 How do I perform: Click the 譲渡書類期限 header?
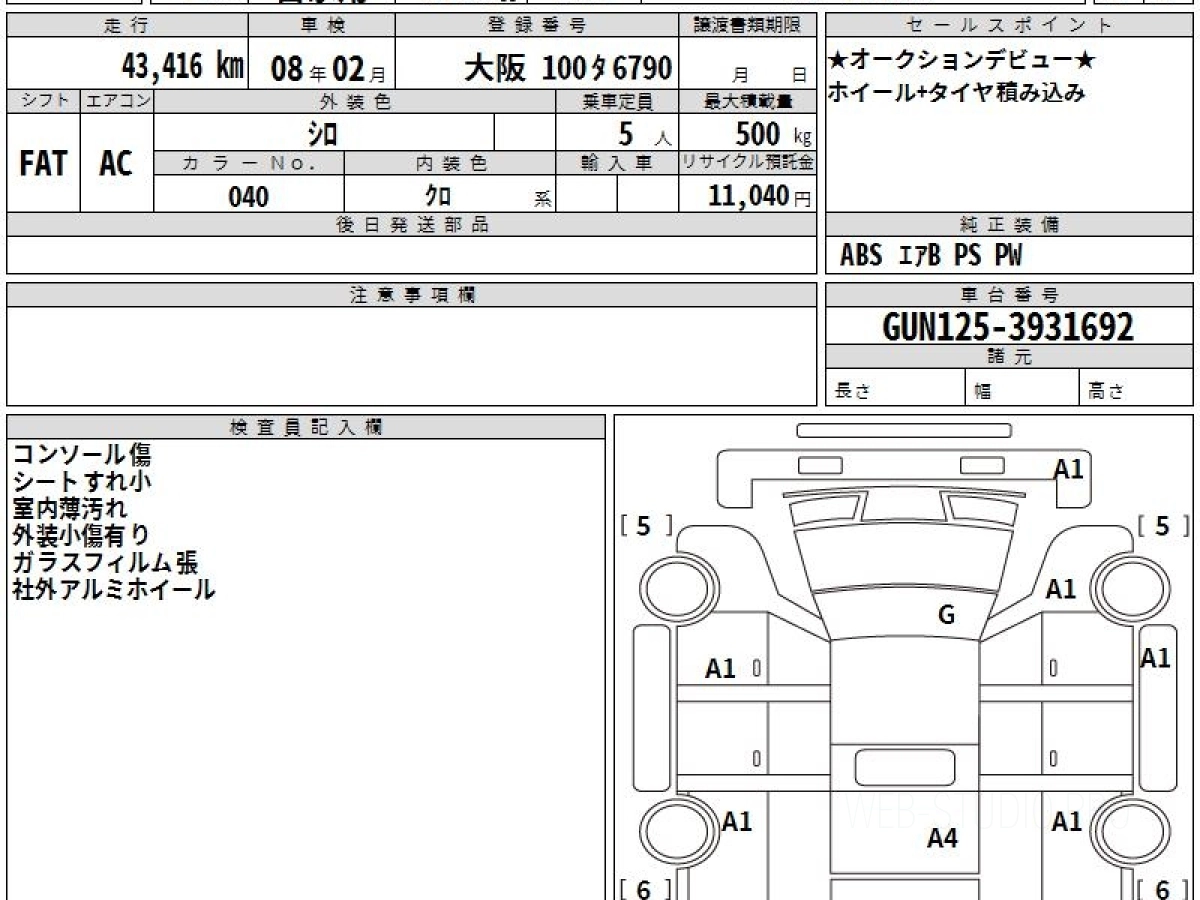click(748, 25)
